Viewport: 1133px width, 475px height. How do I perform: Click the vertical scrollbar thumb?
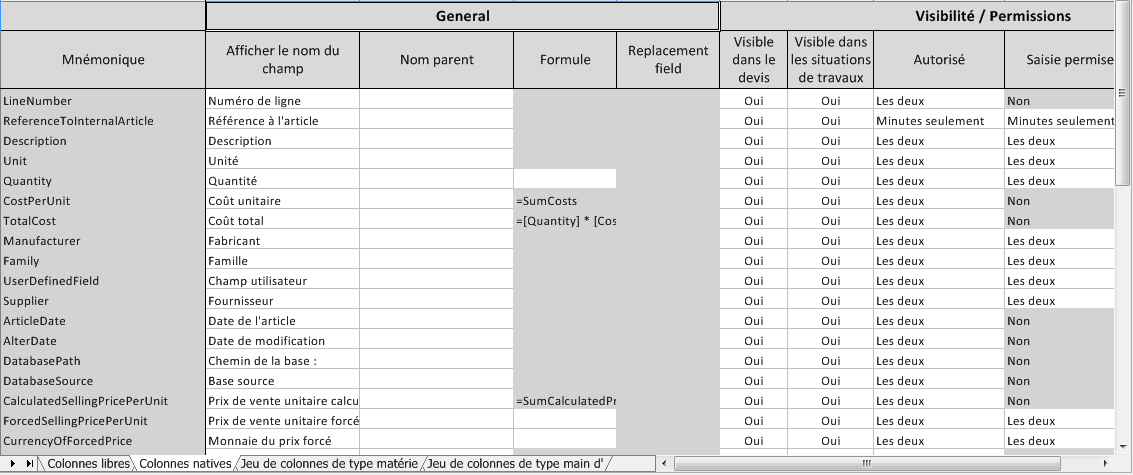[1122, 93]
